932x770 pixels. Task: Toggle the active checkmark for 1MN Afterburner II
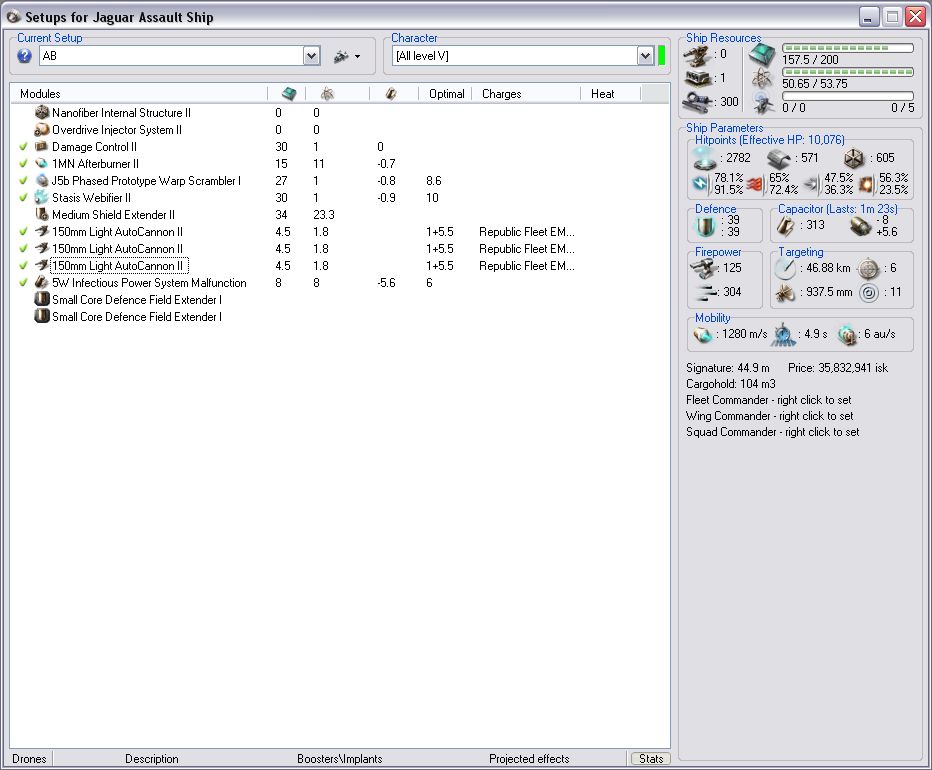(x=23, y=164)
